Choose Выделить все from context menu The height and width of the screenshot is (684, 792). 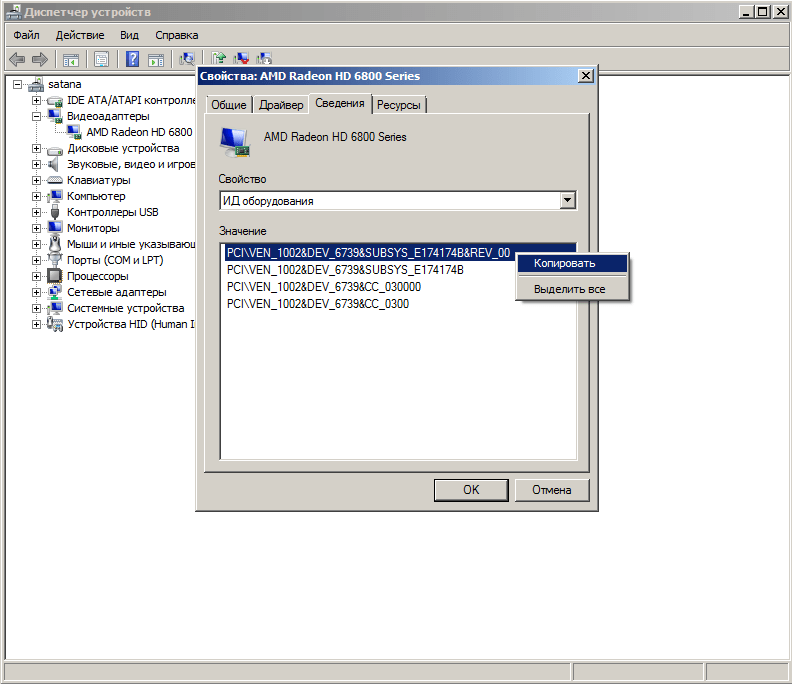[572, 289]
